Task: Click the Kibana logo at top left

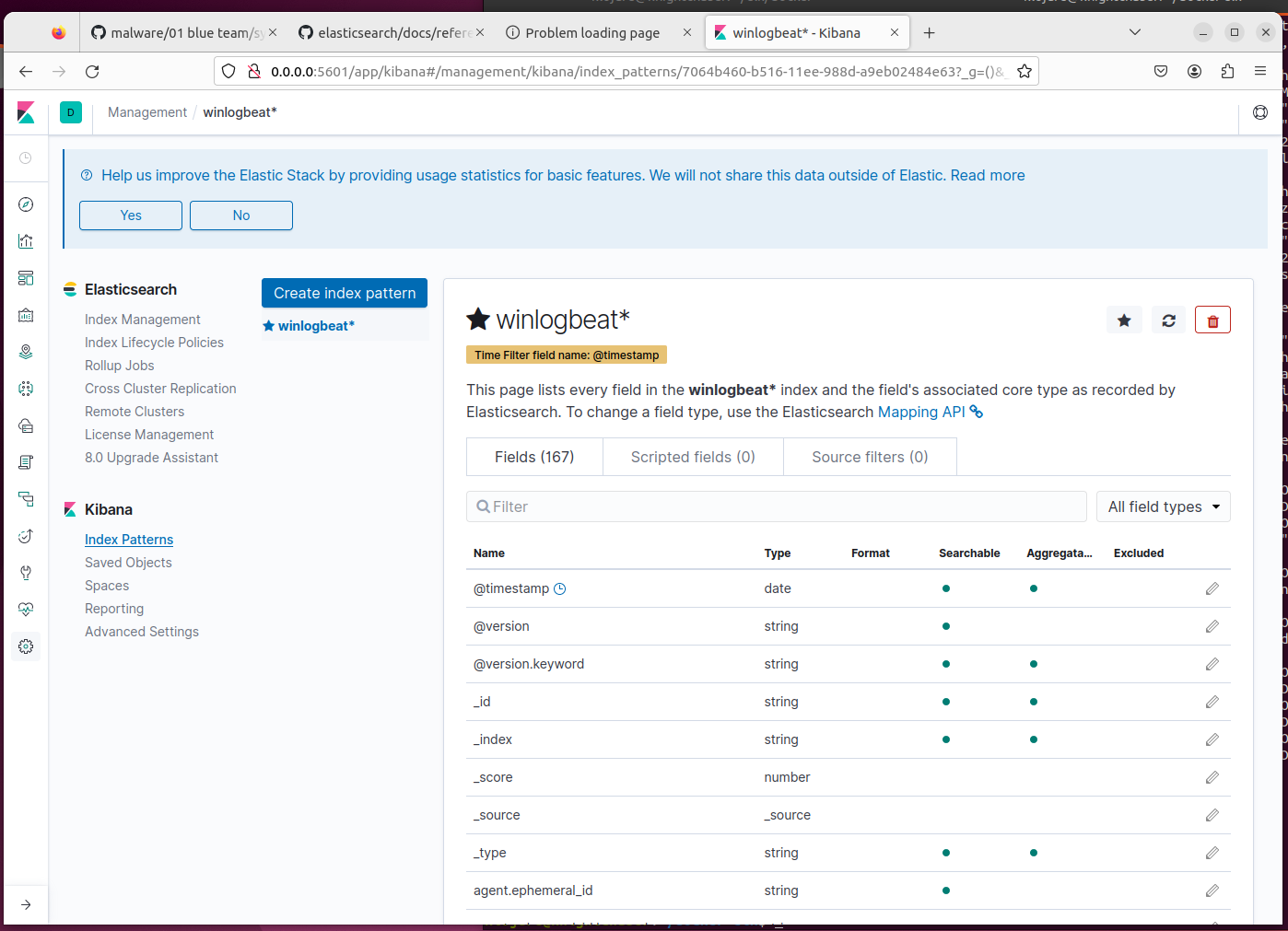Action: (26, 112)
